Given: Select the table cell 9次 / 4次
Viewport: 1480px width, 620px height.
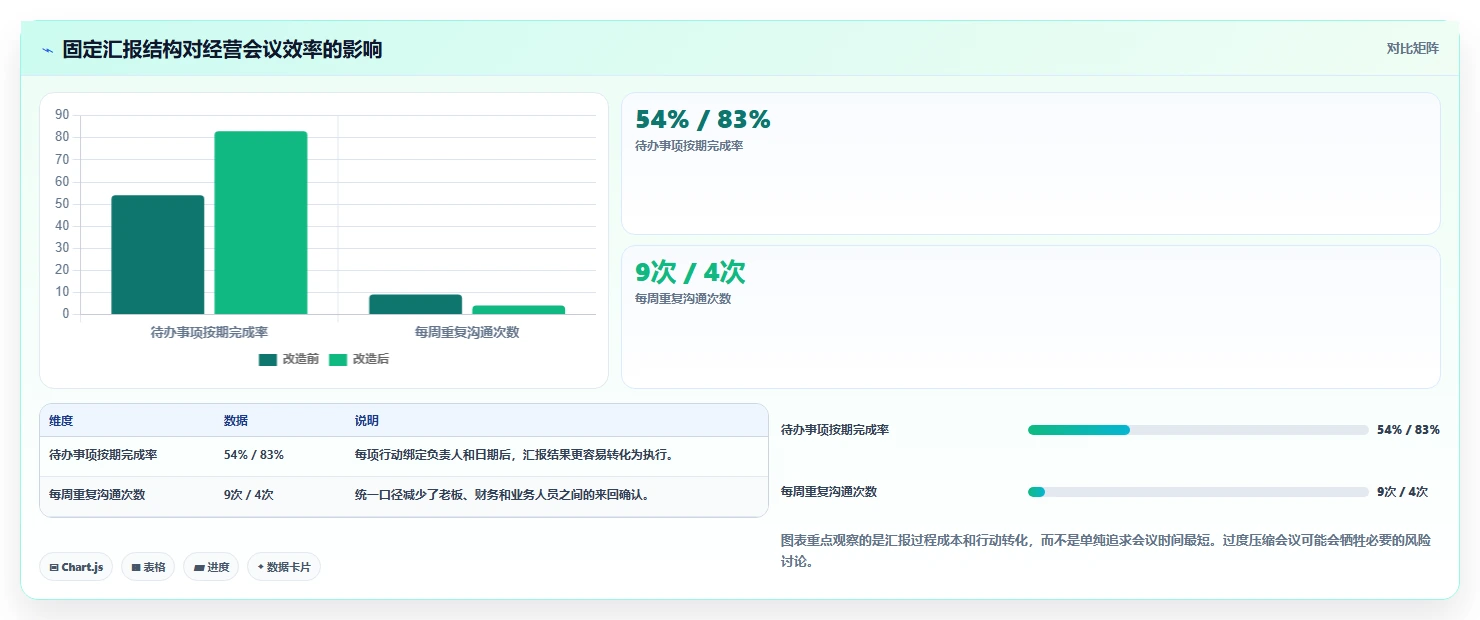Looking at the screenshot, I should [249, 494].
